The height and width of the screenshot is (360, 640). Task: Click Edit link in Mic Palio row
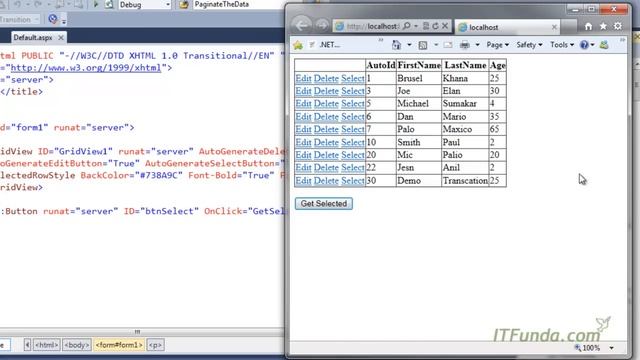(303, 155)
